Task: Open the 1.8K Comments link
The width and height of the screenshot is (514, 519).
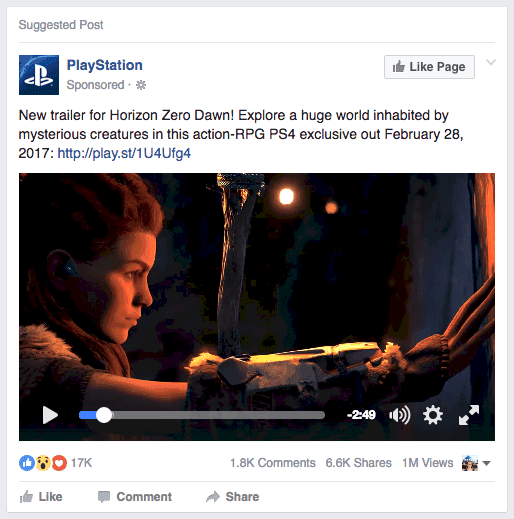Action: point(273,463)
